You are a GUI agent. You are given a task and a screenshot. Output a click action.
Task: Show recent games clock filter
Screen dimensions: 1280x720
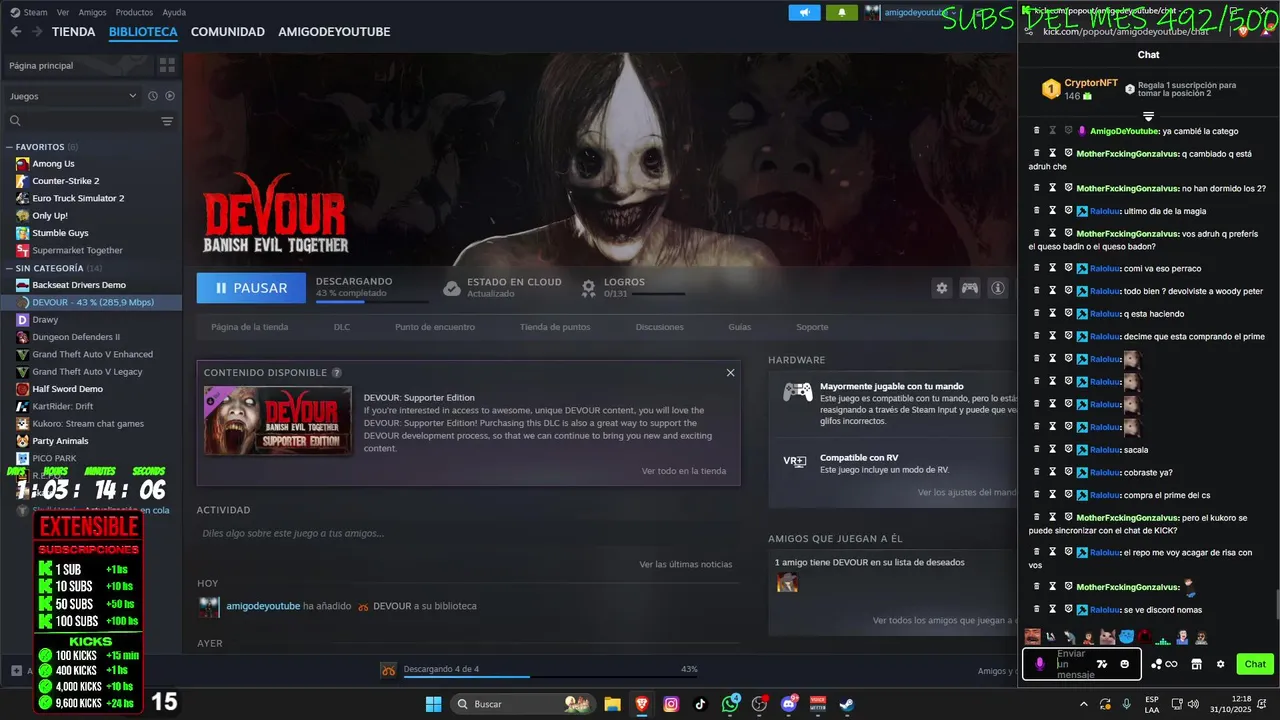coord(153,96)
